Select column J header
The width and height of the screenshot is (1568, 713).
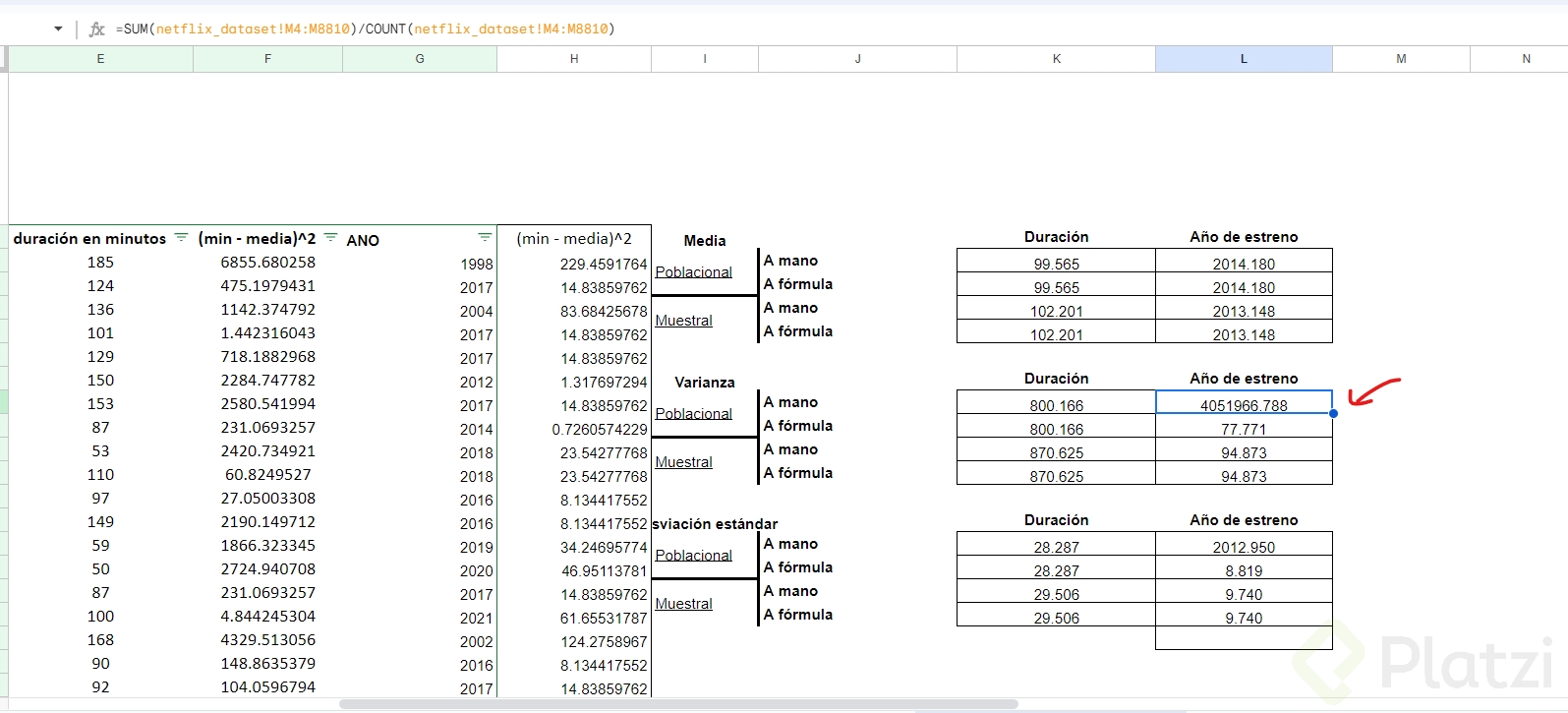(x=857, y=59)
